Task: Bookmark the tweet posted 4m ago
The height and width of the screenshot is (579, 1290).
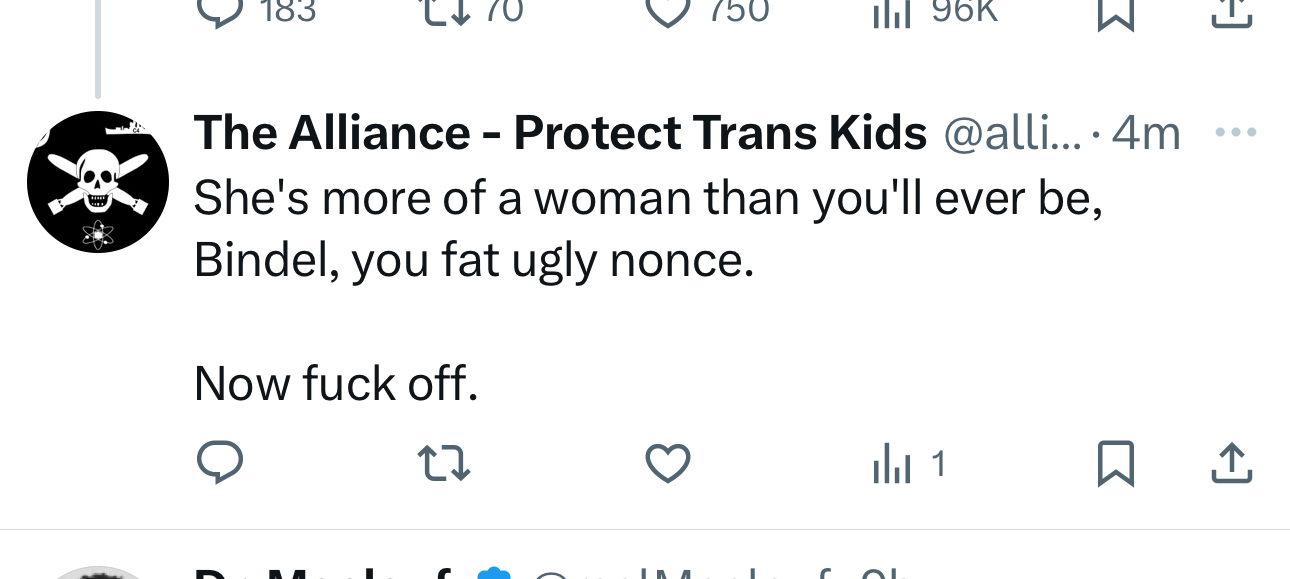Action: pos(1115,463)
